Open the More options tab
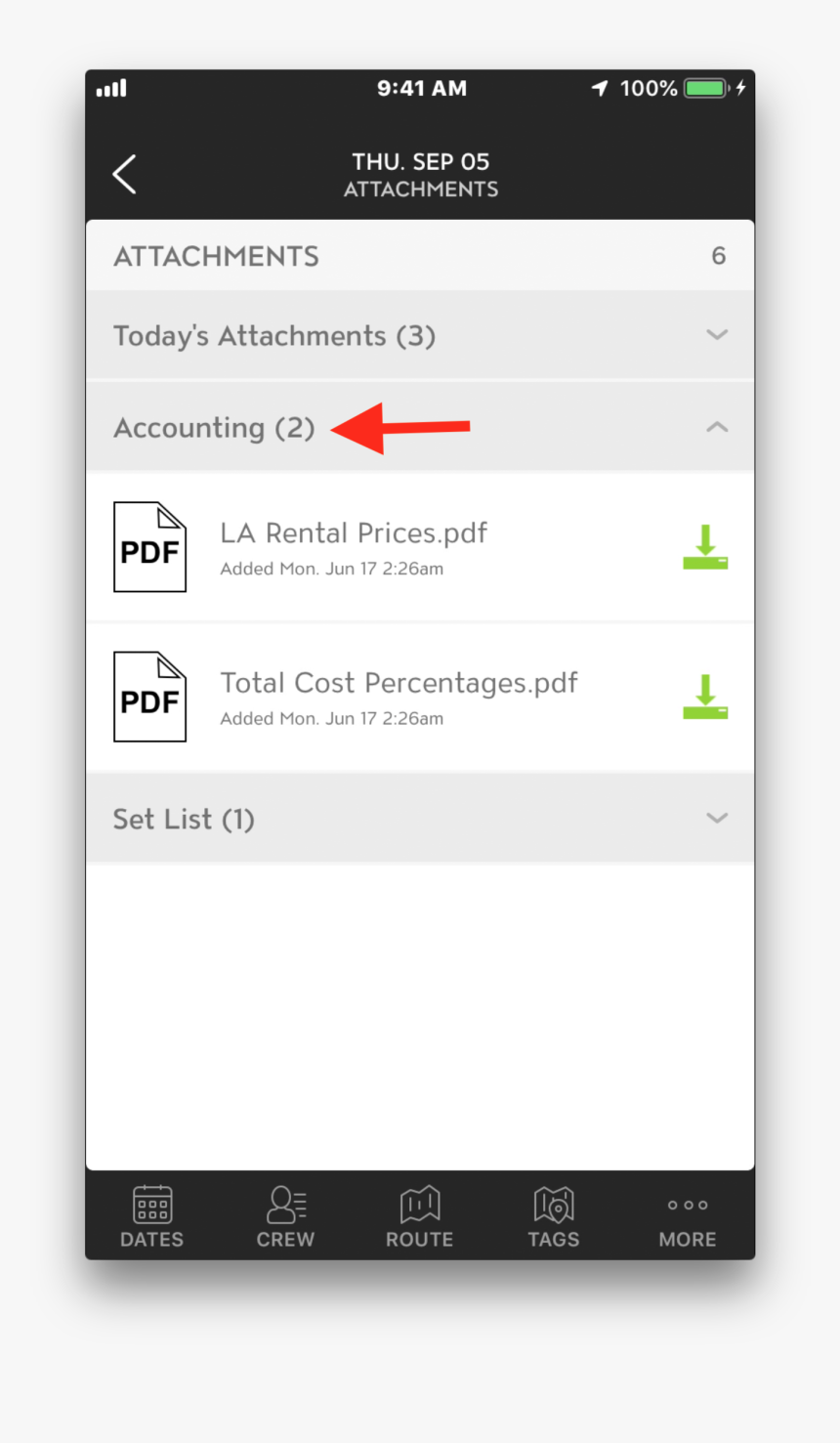Viewport: 840px width, 1443px height. pos(688,1216)
